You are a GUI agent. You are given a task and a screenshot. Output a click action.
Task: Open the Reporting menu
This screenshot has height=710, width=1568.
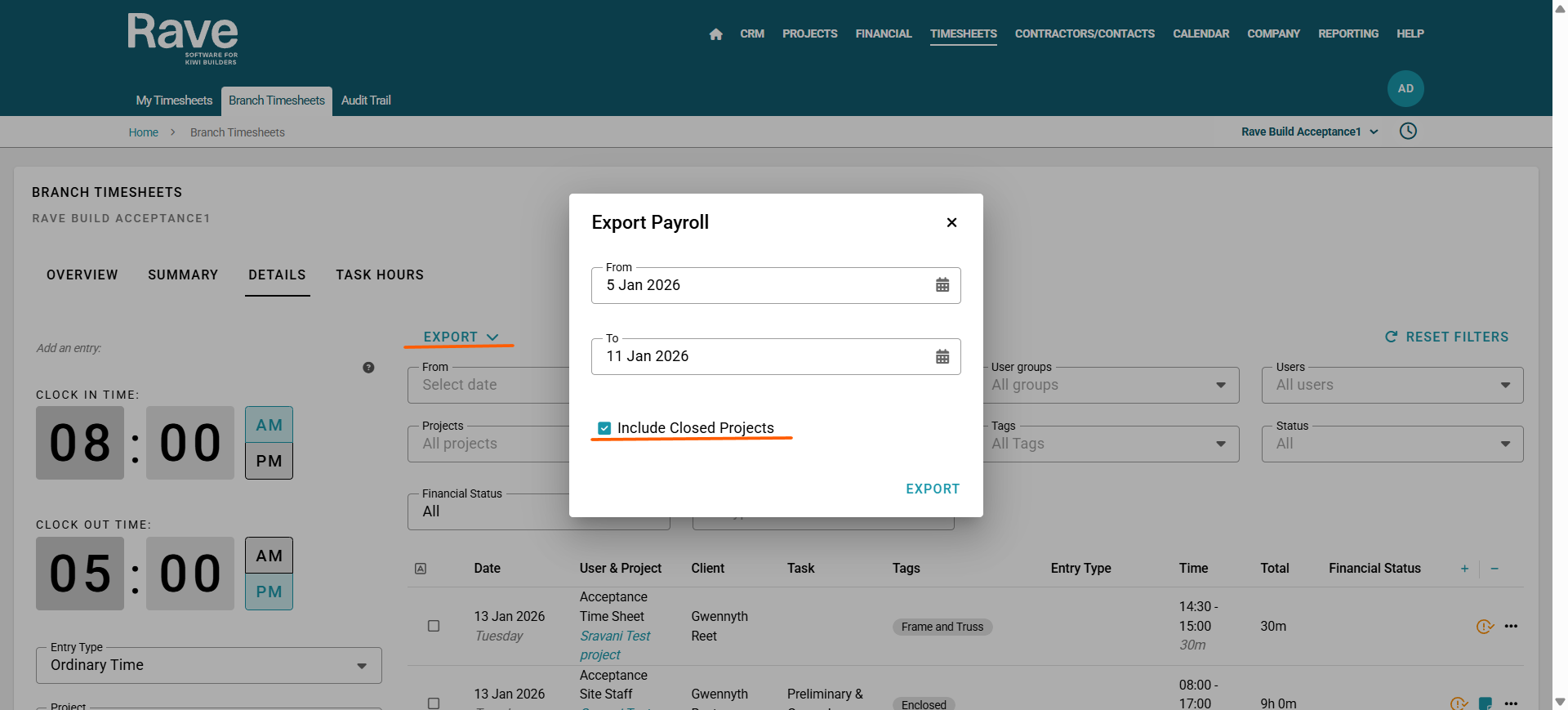click(x=1348, y=34)
